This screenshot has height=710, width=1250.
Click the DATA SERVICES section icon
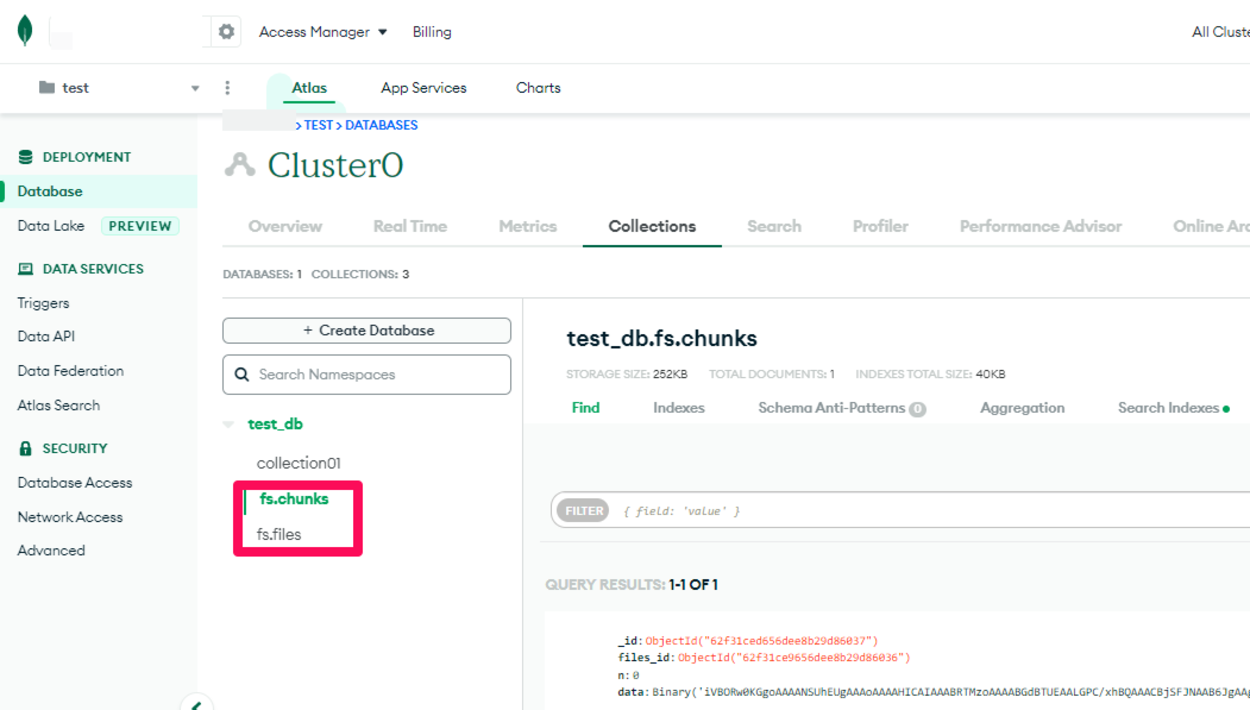pyautogui.click(x=27, y=268)
